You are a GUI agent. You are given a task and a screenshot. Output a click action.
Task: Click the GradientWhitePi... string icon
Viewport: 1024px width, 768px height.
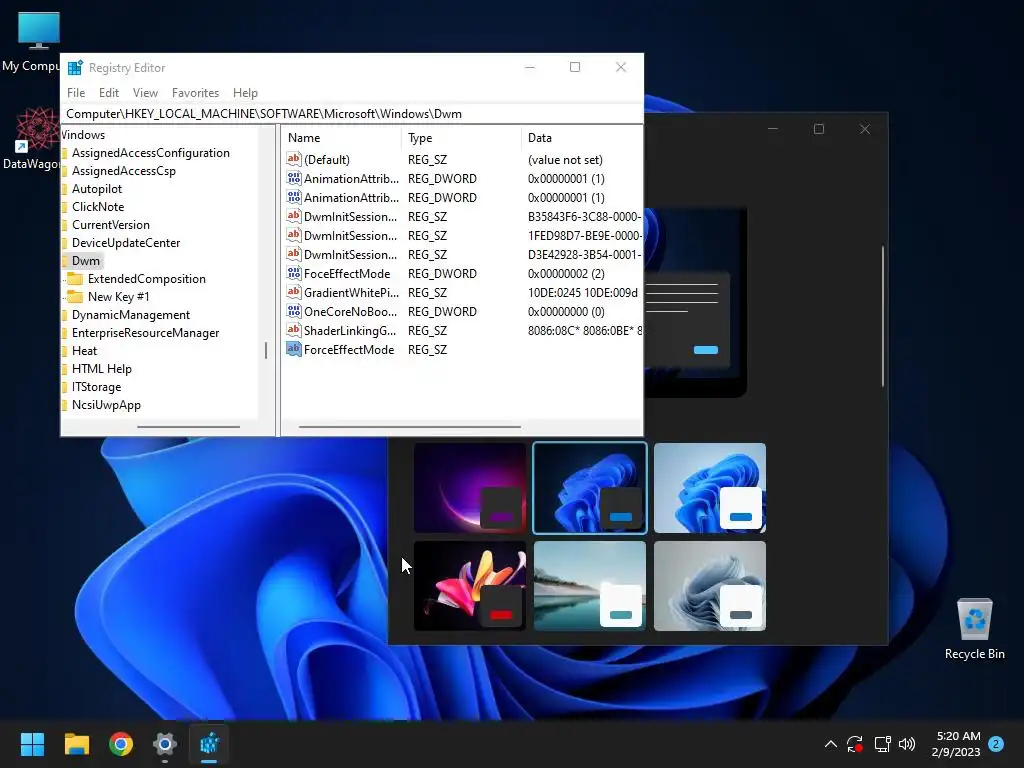[294, 292]
